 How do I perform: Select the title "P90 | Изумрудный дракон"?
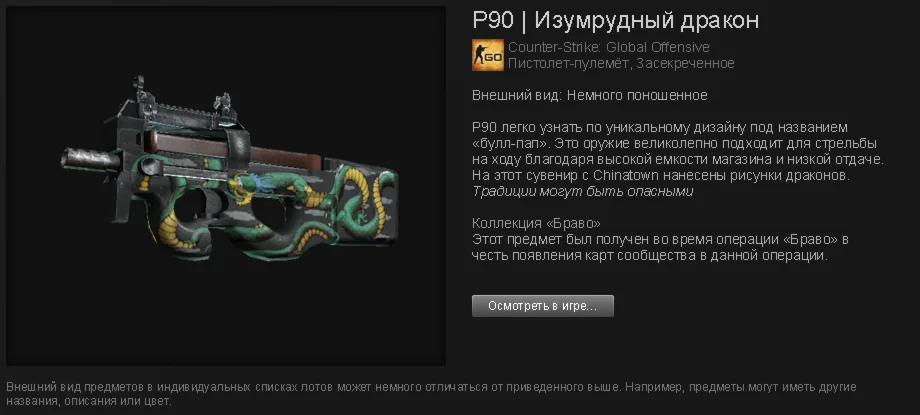615,20
